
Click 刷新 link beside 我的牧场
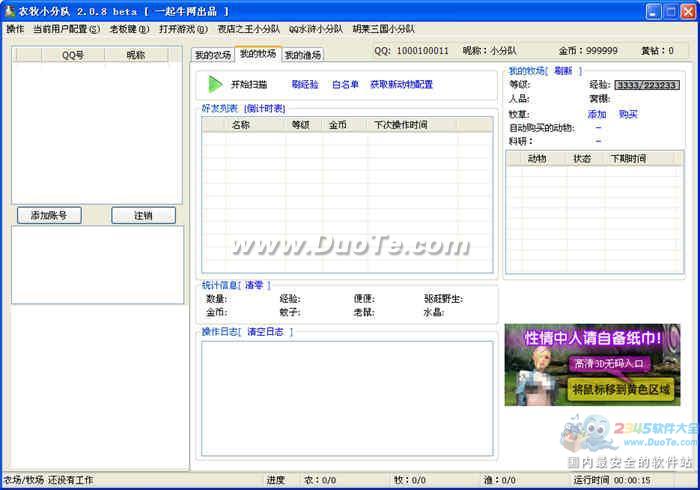pos(563,71)
